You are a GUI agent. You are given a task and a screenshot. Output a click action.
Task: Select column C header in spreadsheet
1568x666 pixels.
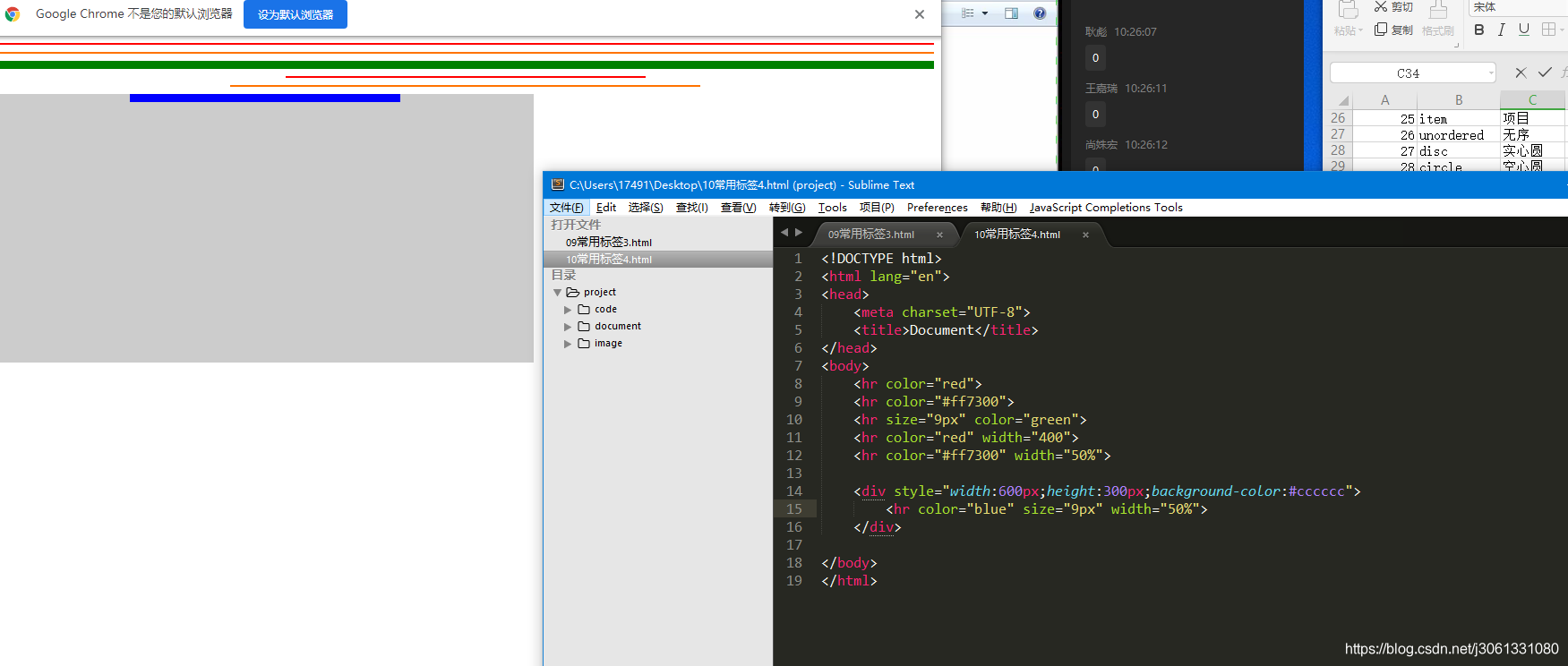pos(1533,100)
